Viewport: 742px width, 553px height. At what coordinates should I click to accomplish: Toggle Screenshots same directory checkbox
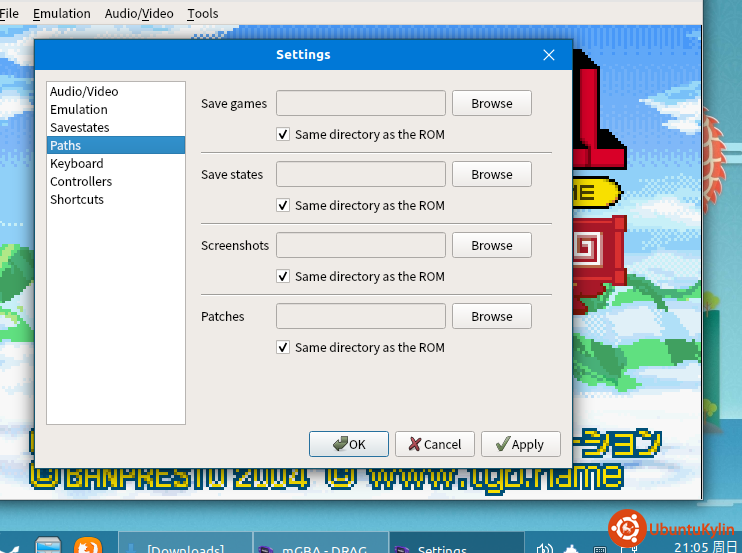point(283,276)
